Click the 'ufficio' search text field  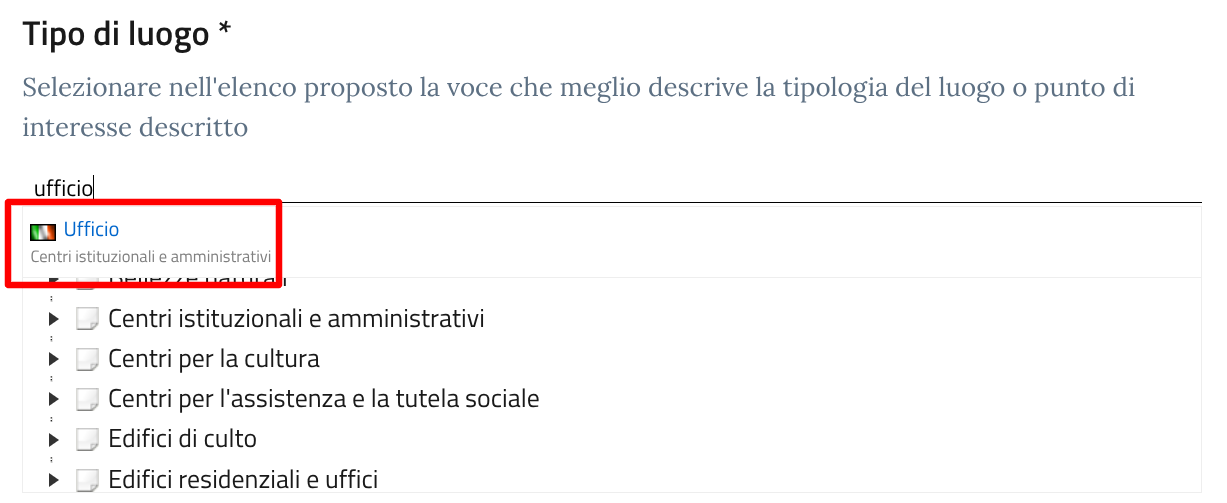[613, 187]
